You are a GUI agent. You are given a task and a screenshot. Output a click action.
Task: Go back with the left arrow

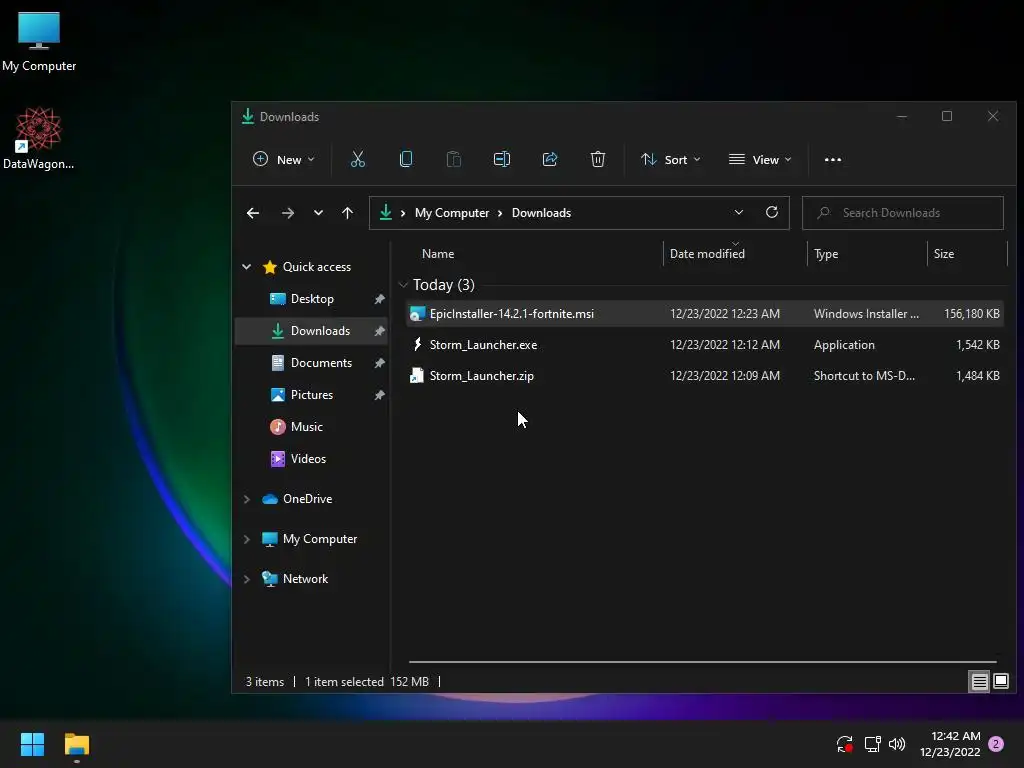click(x=253, y=213)
